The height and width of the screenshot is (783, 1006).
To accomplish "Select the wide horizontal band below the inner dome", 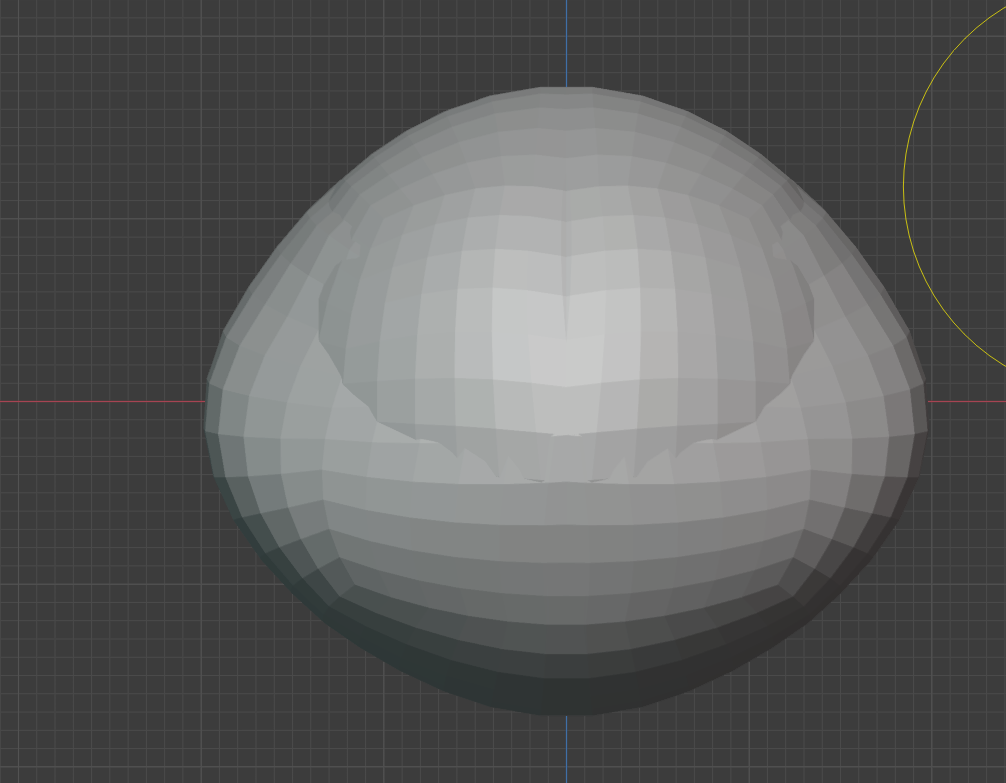I will point(565,507).
